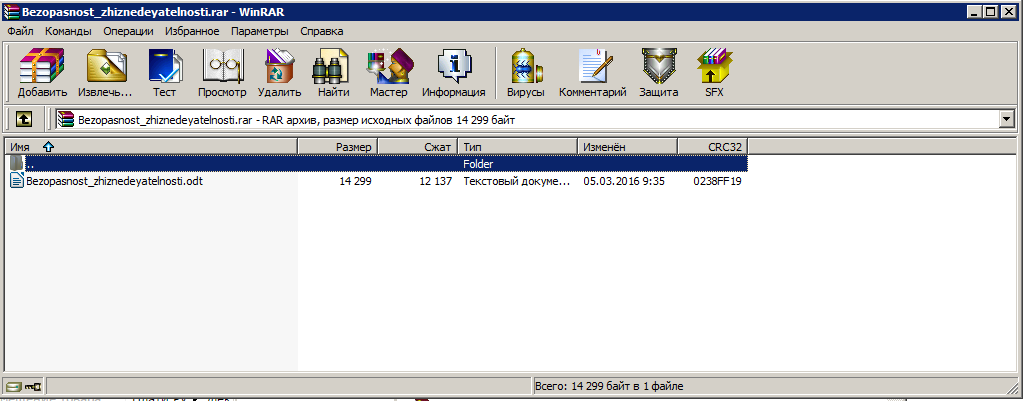
Task: Click the WinRAR icon in title bar
Action: click(10, 12)
